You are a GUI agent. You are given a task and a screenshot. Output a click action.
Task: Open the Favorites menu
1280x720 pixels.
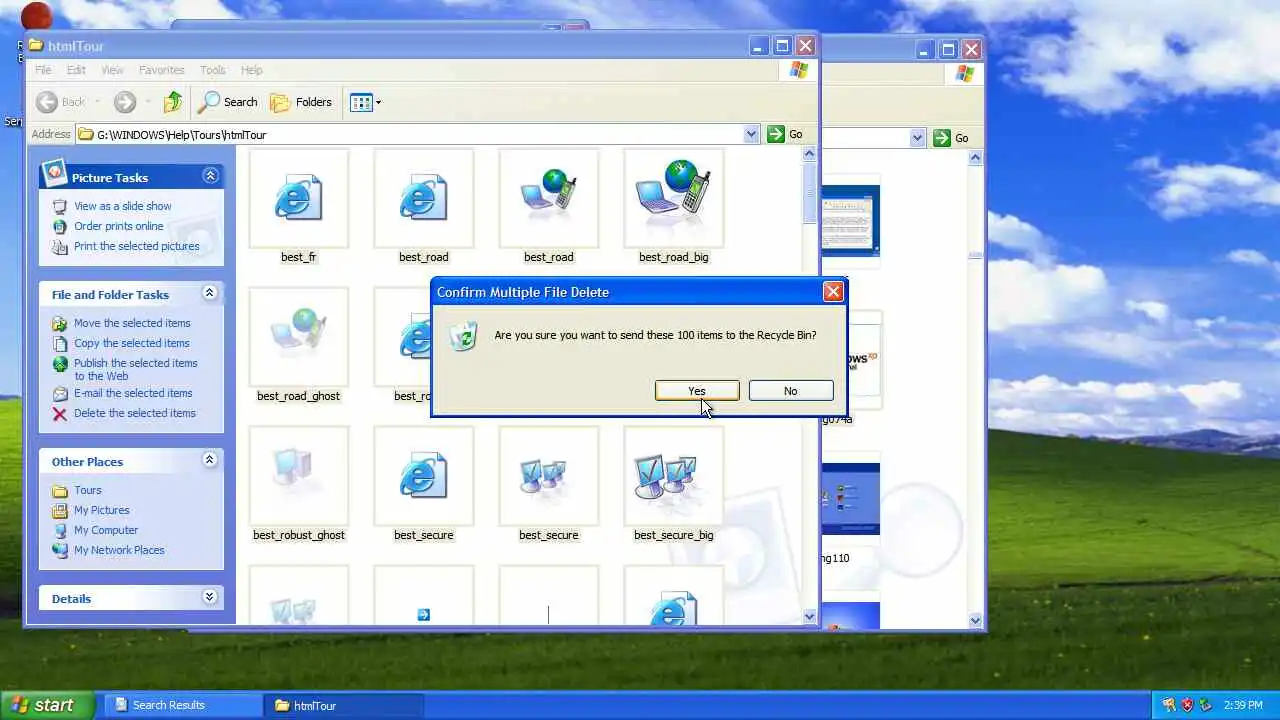coord(161,70)
